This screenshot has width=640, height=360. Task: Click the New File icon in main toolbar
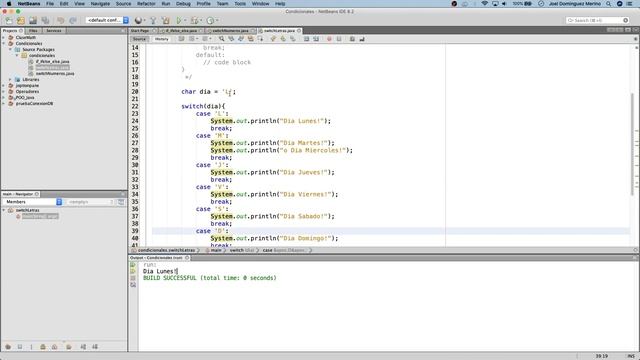pos(9,20)
